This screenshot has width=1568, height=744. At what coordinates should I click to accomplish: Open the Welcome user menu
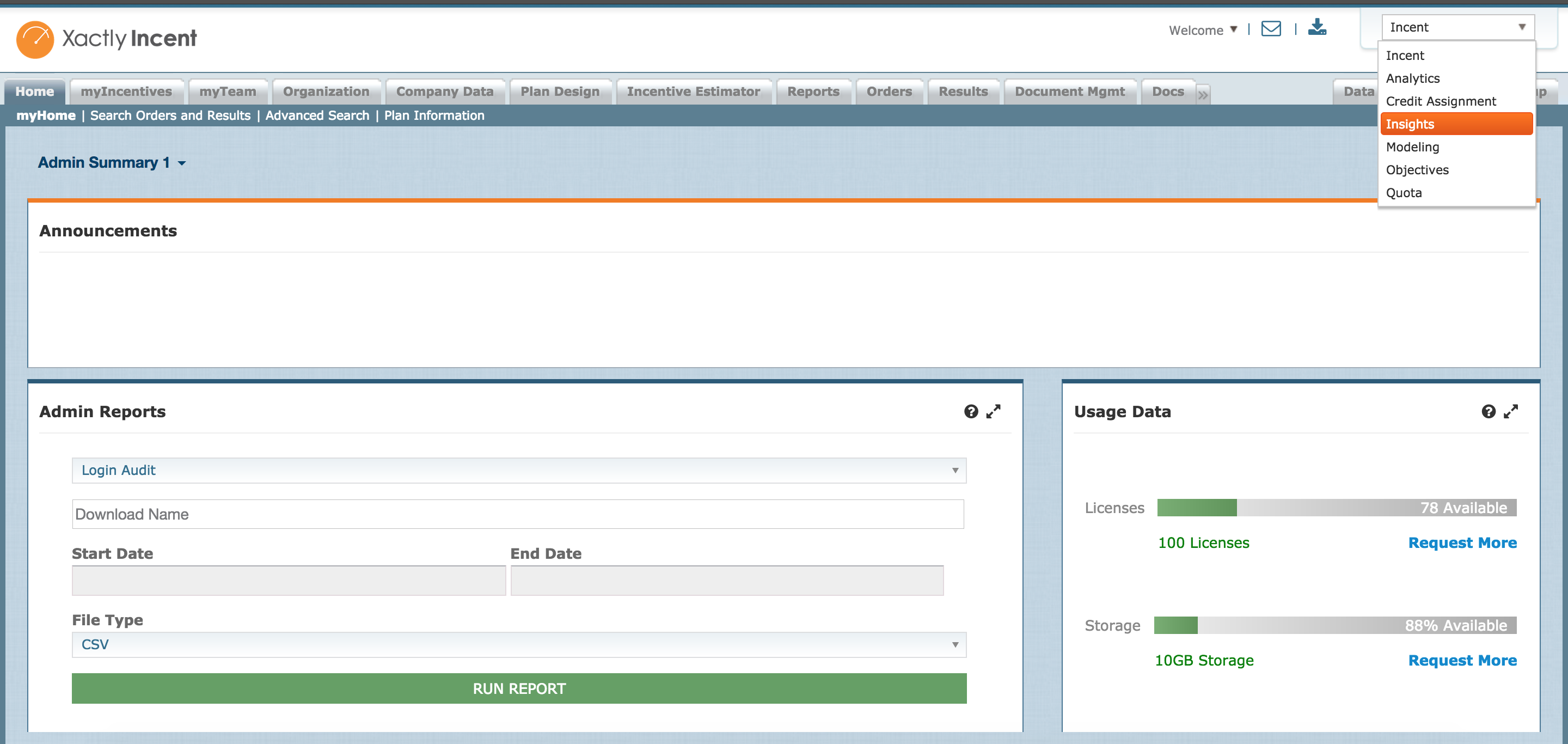pos(1203,30)
